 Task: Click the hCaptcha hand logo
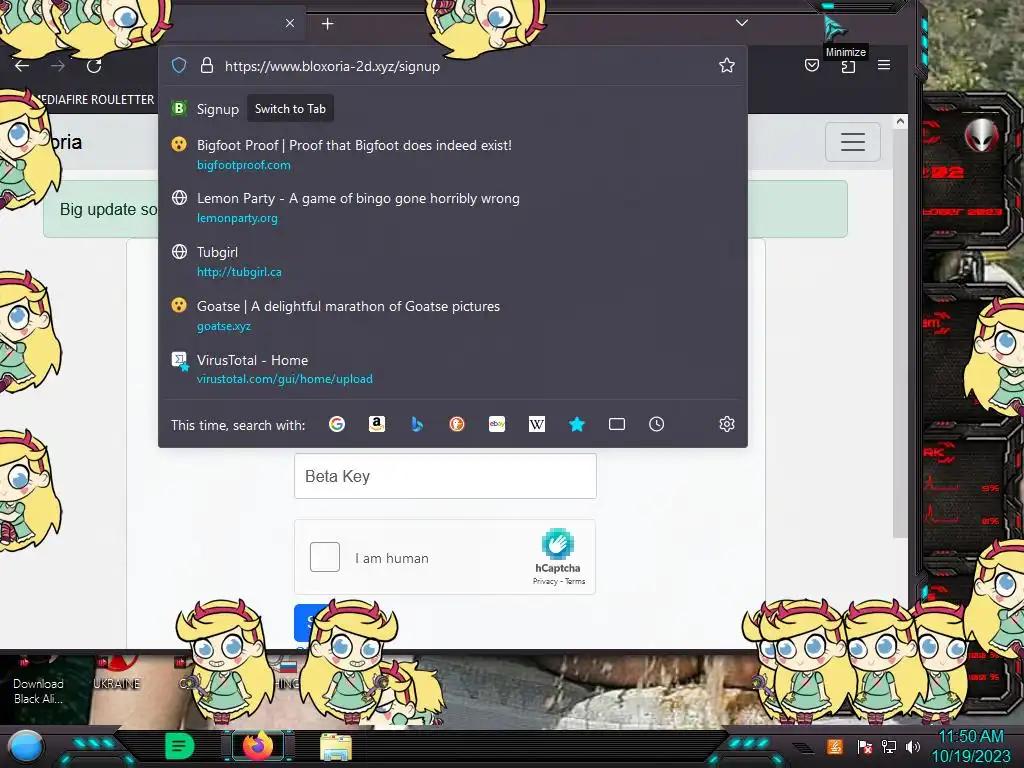[558, 543]
